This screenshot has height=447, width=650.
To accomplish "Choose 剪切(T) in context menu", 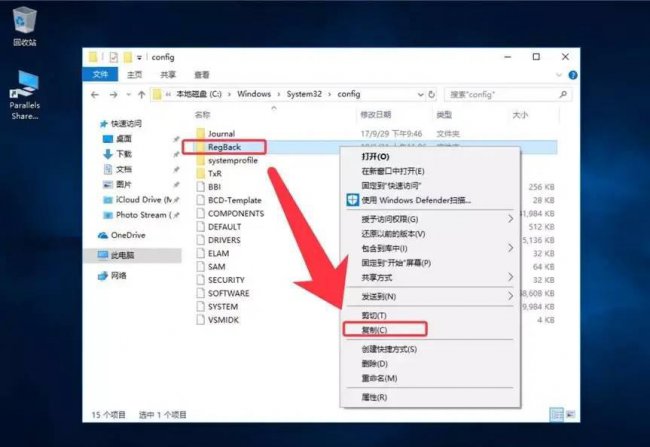I will point(430,315).
